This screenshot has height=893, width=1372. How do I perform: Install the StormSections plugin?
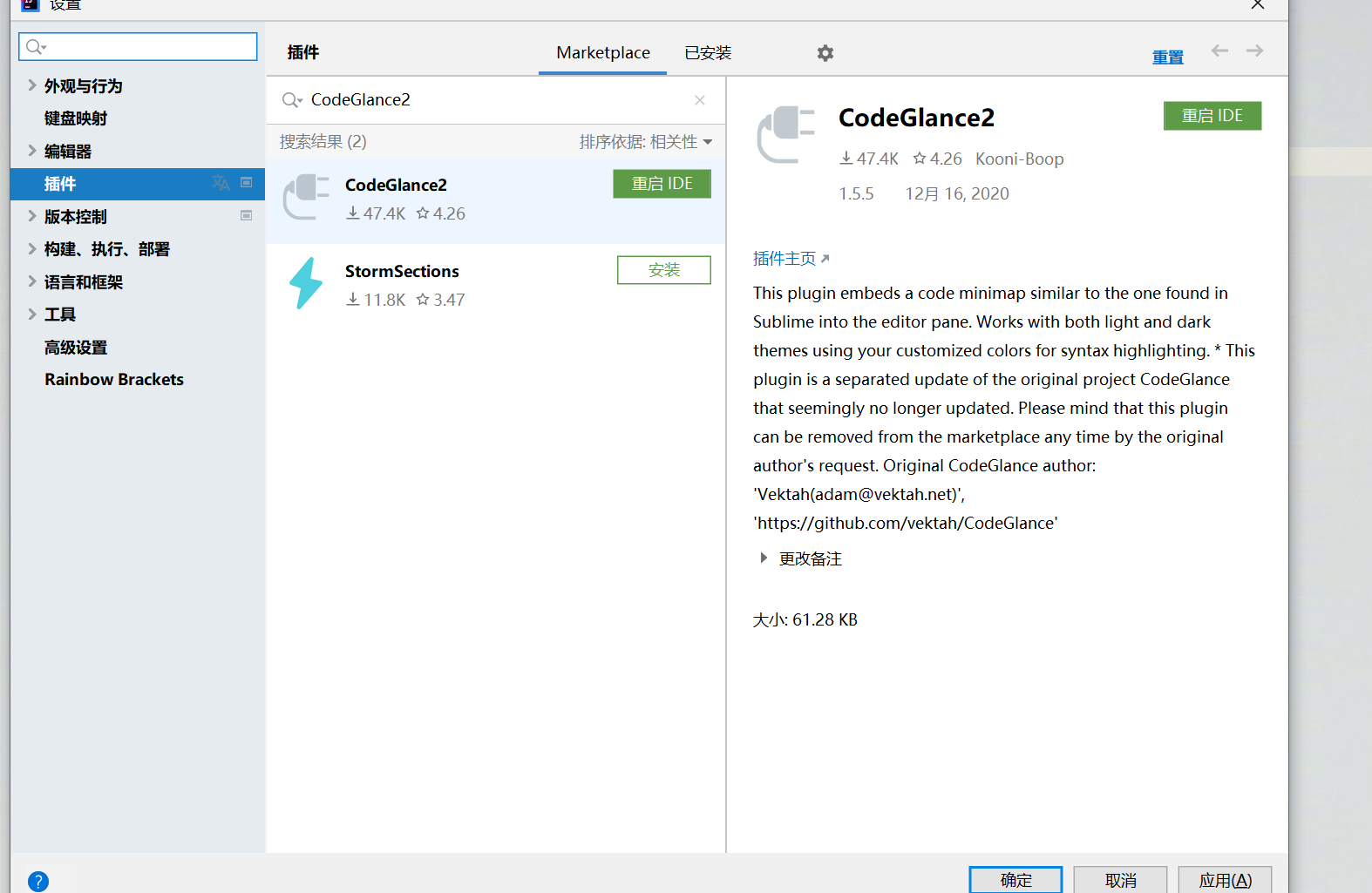pyautogui.click(x=664, y=270)
